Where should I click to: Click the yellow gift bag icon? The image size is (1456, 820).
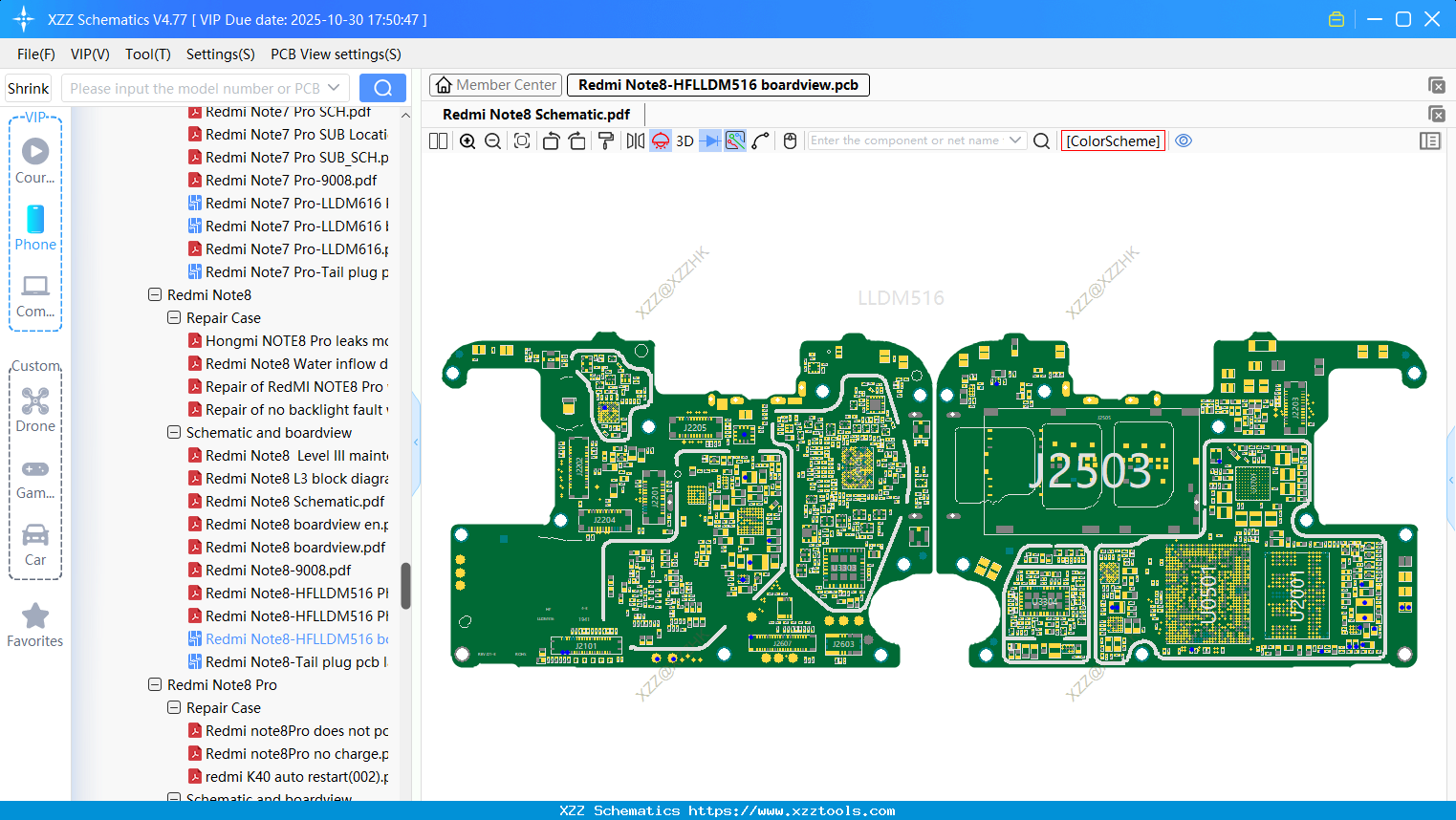1336,19
